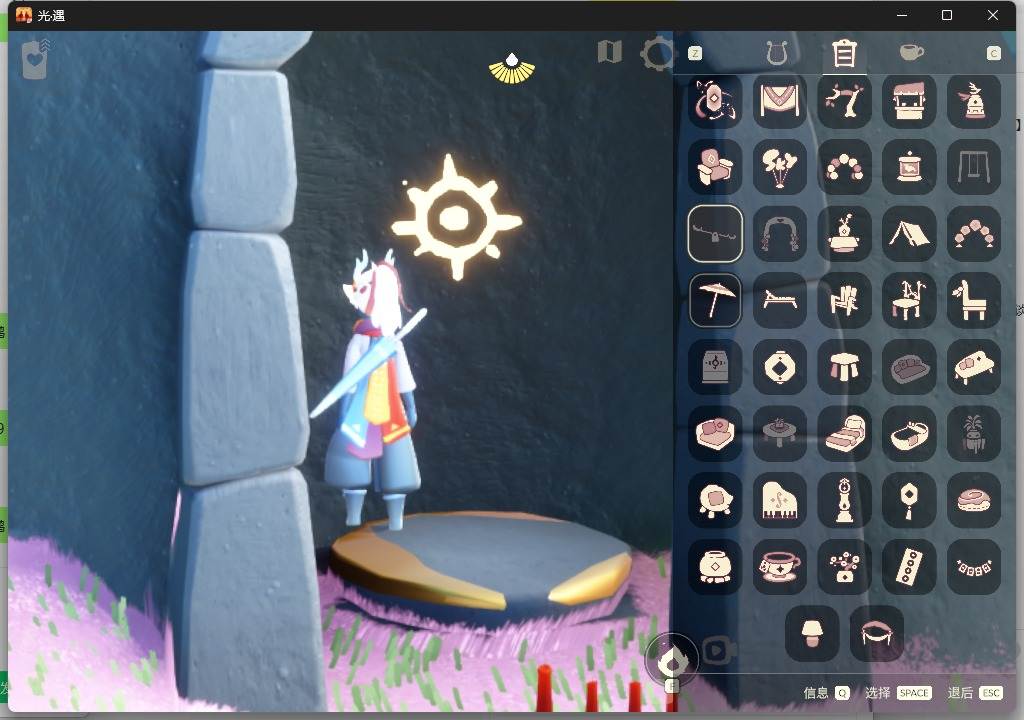Tap the flame candle button

coord(671,661)
